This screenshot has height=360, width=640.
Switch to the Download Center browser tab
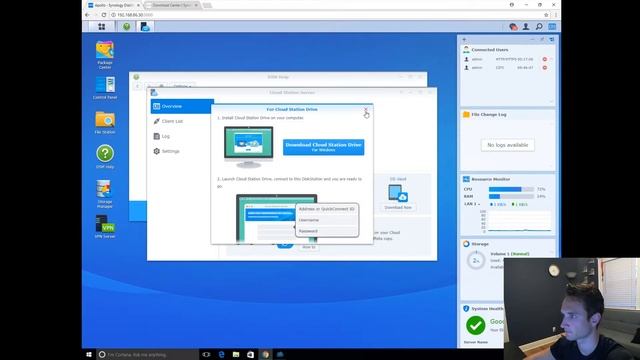tap(173, 5)
